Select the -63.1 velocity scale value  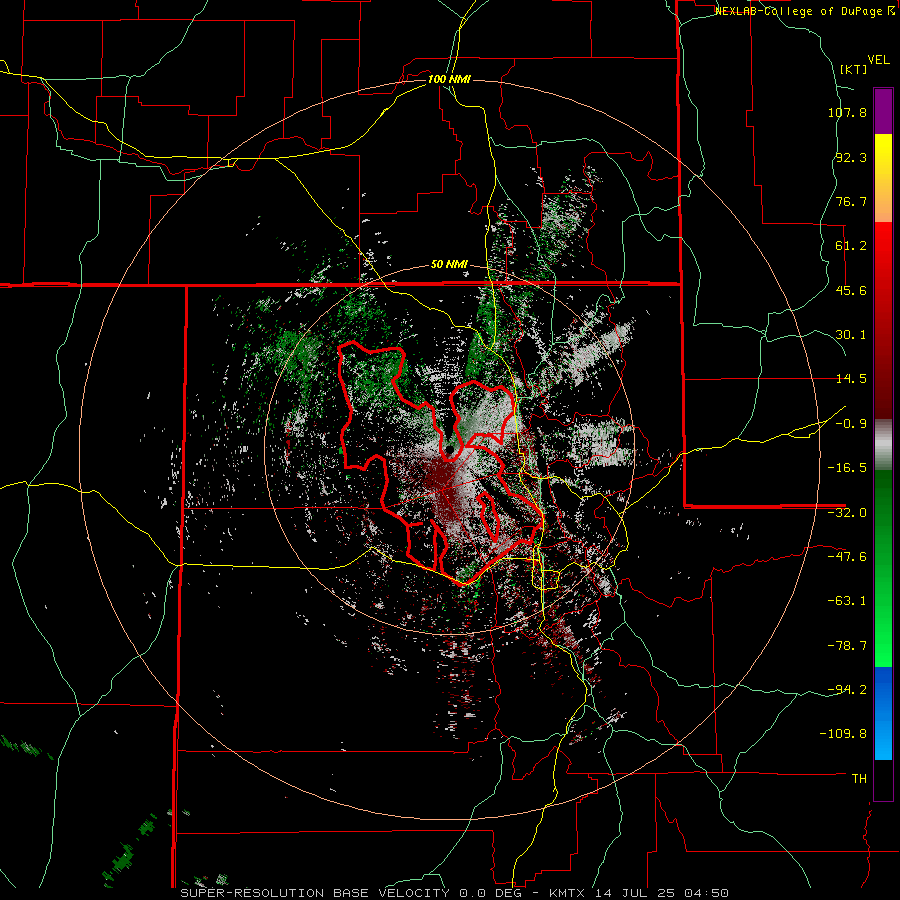tap(847, 601)
